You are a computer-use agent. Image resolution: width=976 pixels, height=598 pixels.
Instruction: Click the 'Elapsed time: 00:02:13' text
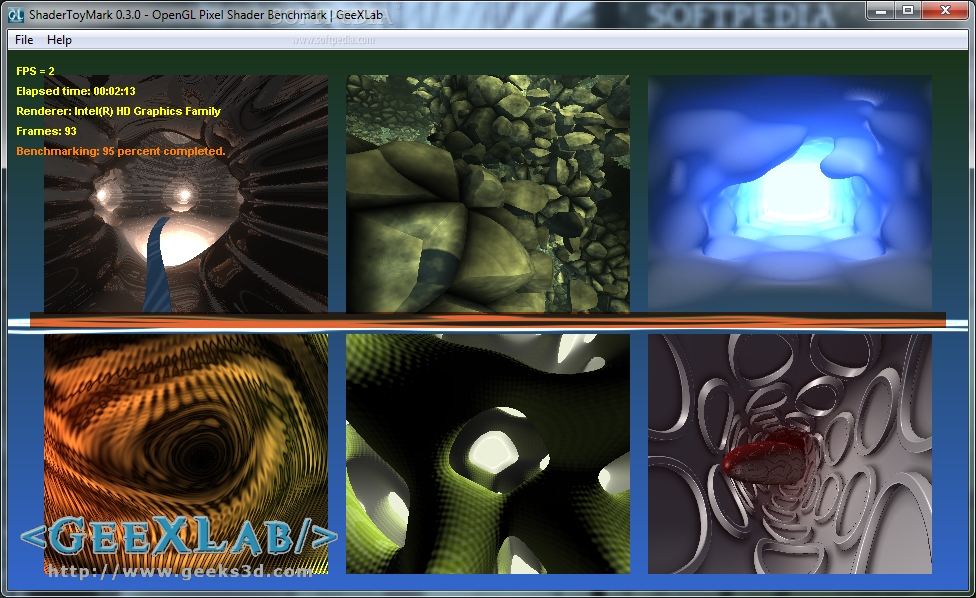click(76, 91)
